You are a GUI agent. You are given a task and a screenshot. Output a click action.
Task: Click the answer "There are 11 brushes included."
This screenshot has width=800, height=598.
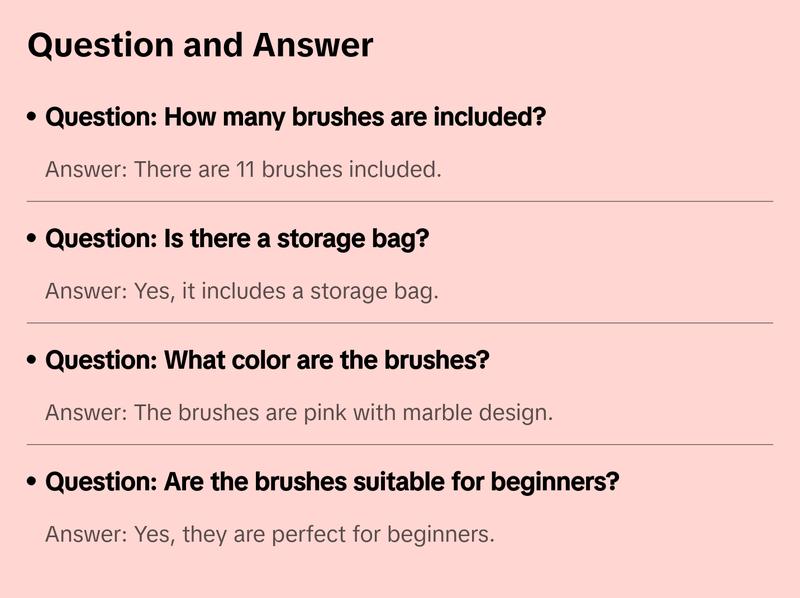pyautogui.click(x=243, y=170)
